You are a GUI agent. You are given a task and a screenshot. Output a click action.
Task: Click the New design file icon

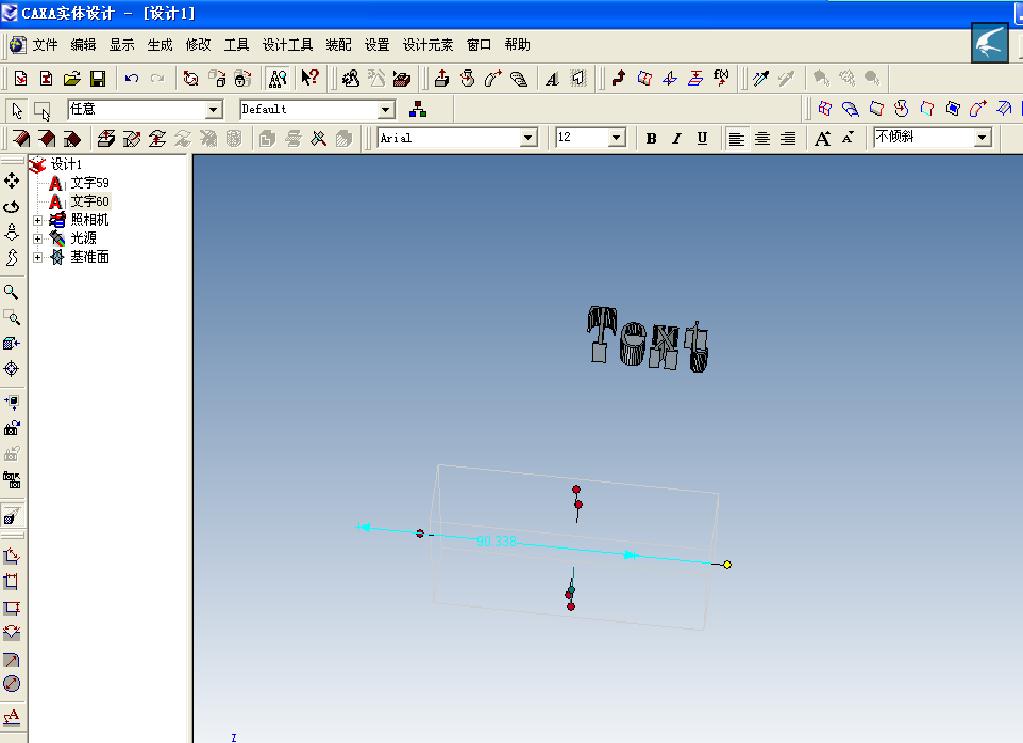point(21,79)
